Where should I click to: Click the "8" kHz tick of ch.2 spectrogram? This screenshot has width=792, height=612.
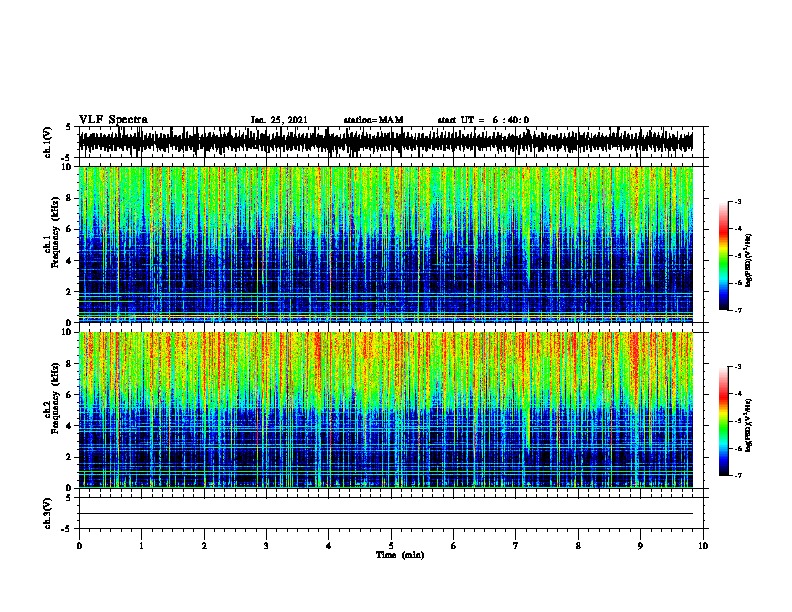coord(69,364)
